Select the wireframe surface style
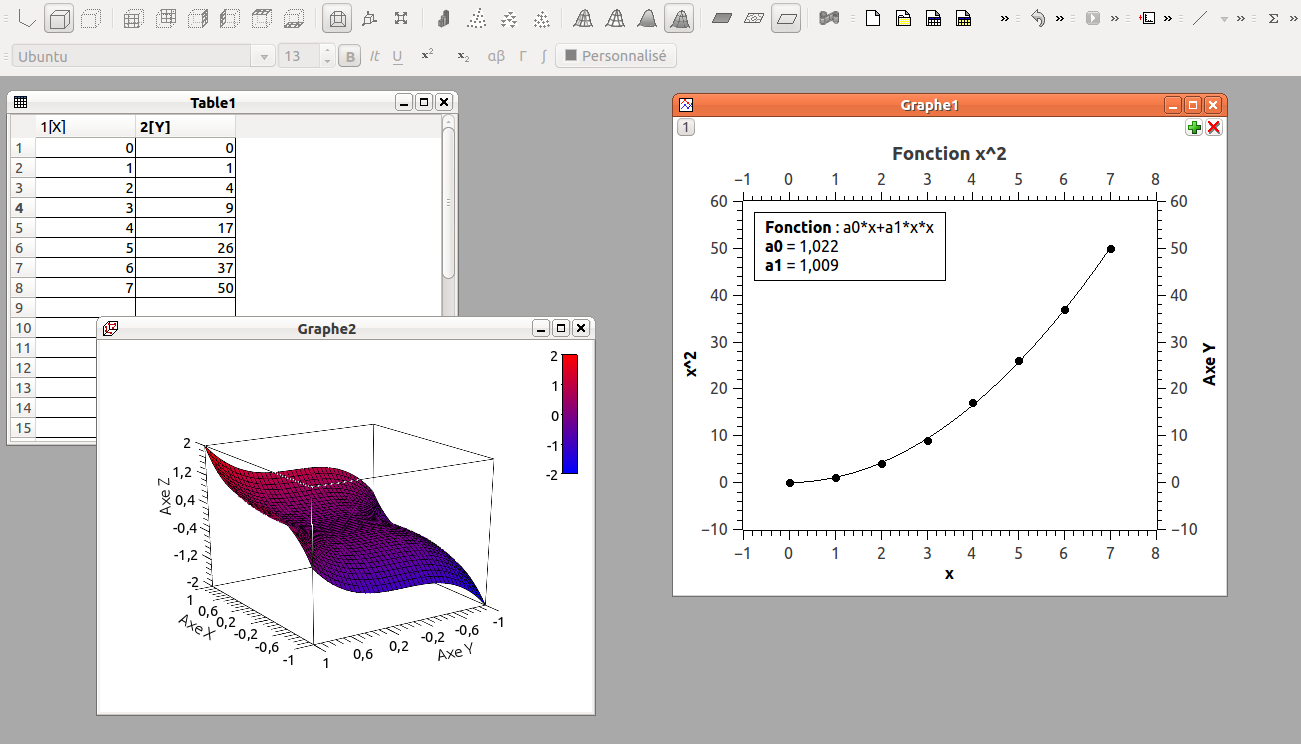Screen dimensions: 1301x744 [584, 18]
